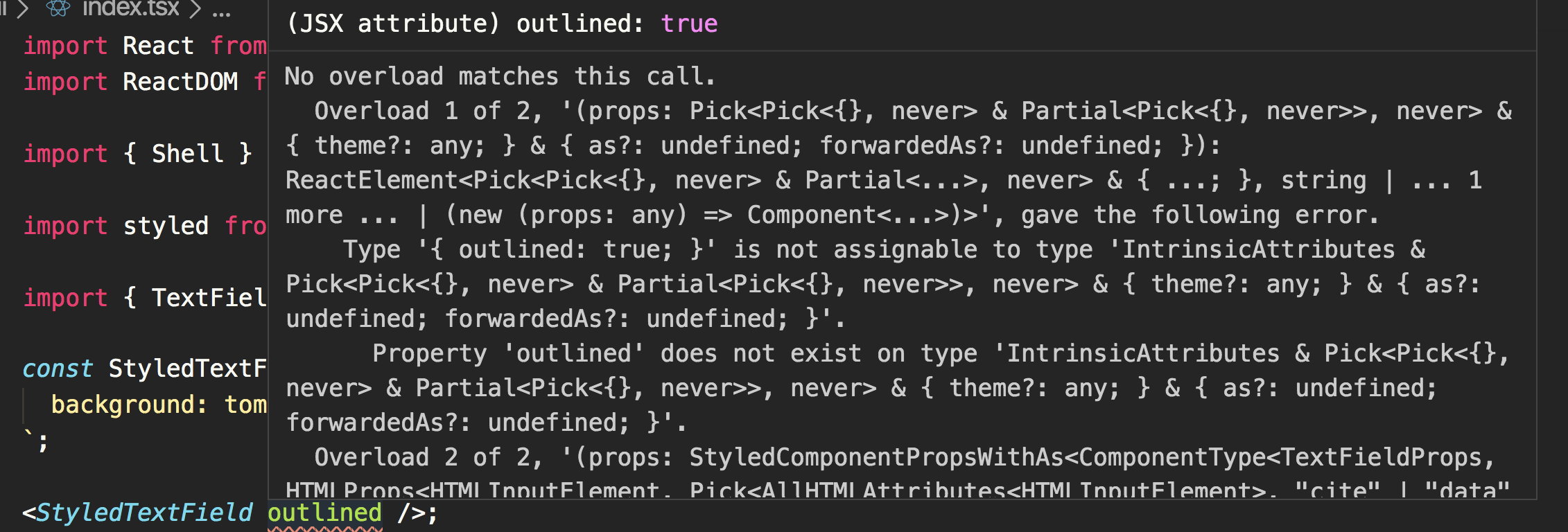Click the 'Shell' import identifier
This screenshot has height=532, width=1568.
(x=188, y=153)
